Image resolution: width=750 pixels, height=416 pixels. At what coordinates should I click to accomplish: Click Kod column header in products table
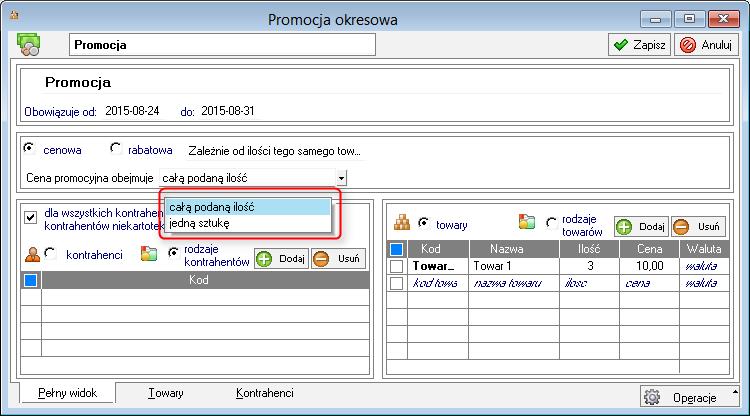[438, 249]
